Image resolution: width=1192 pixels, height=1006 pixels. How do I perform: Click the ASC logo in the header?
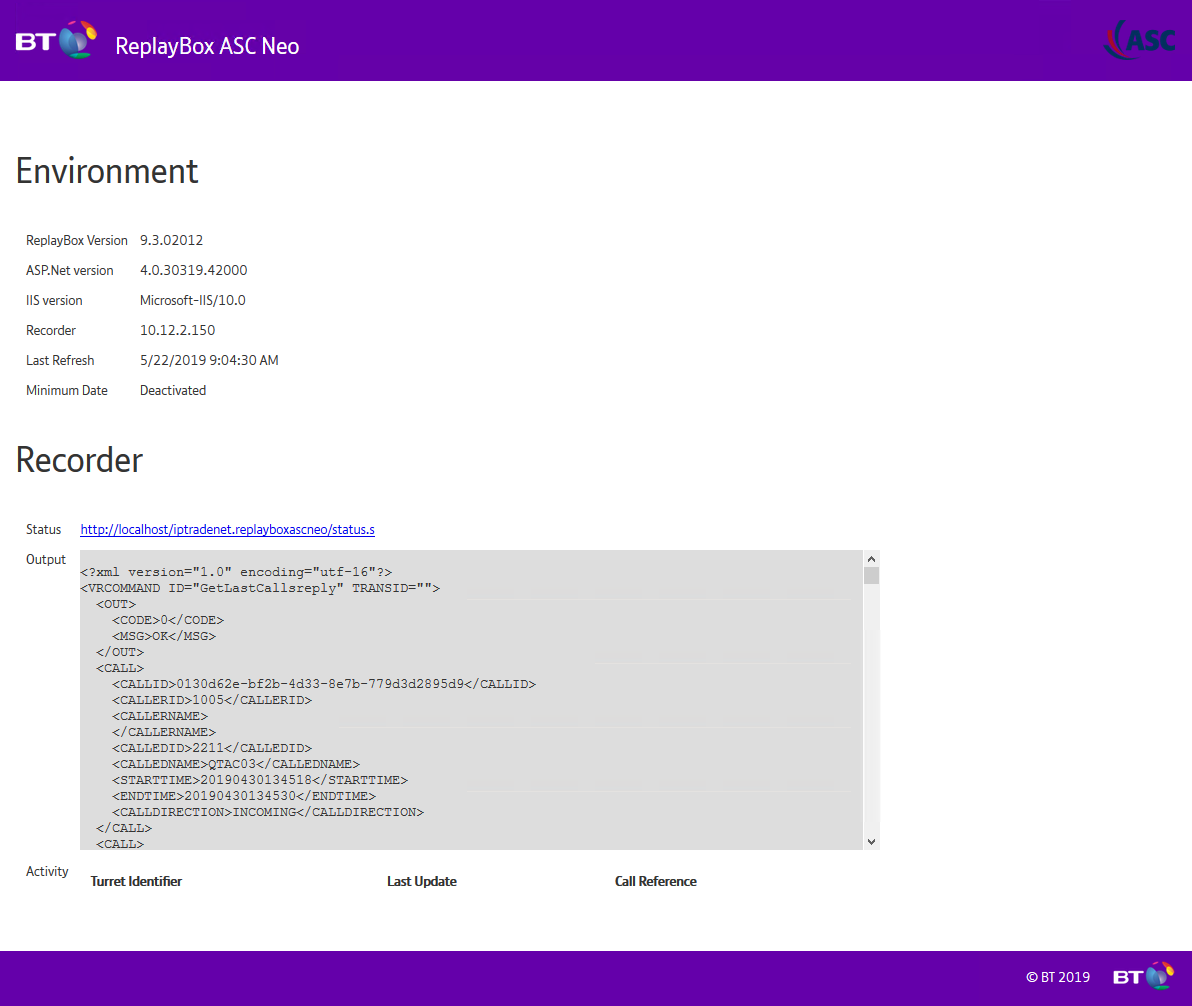pos(1140,40)
